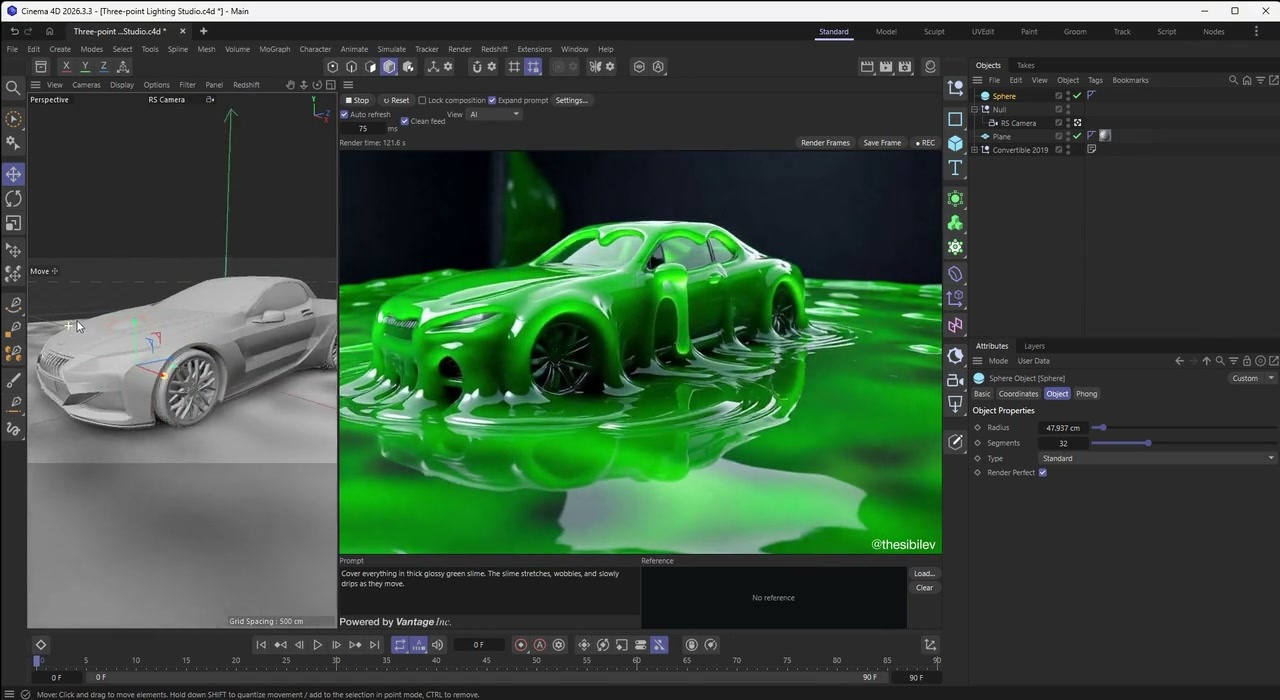1280x700 pixels.
Task: Toggle Sphere visibility dots
Action: click(1068, 96)
